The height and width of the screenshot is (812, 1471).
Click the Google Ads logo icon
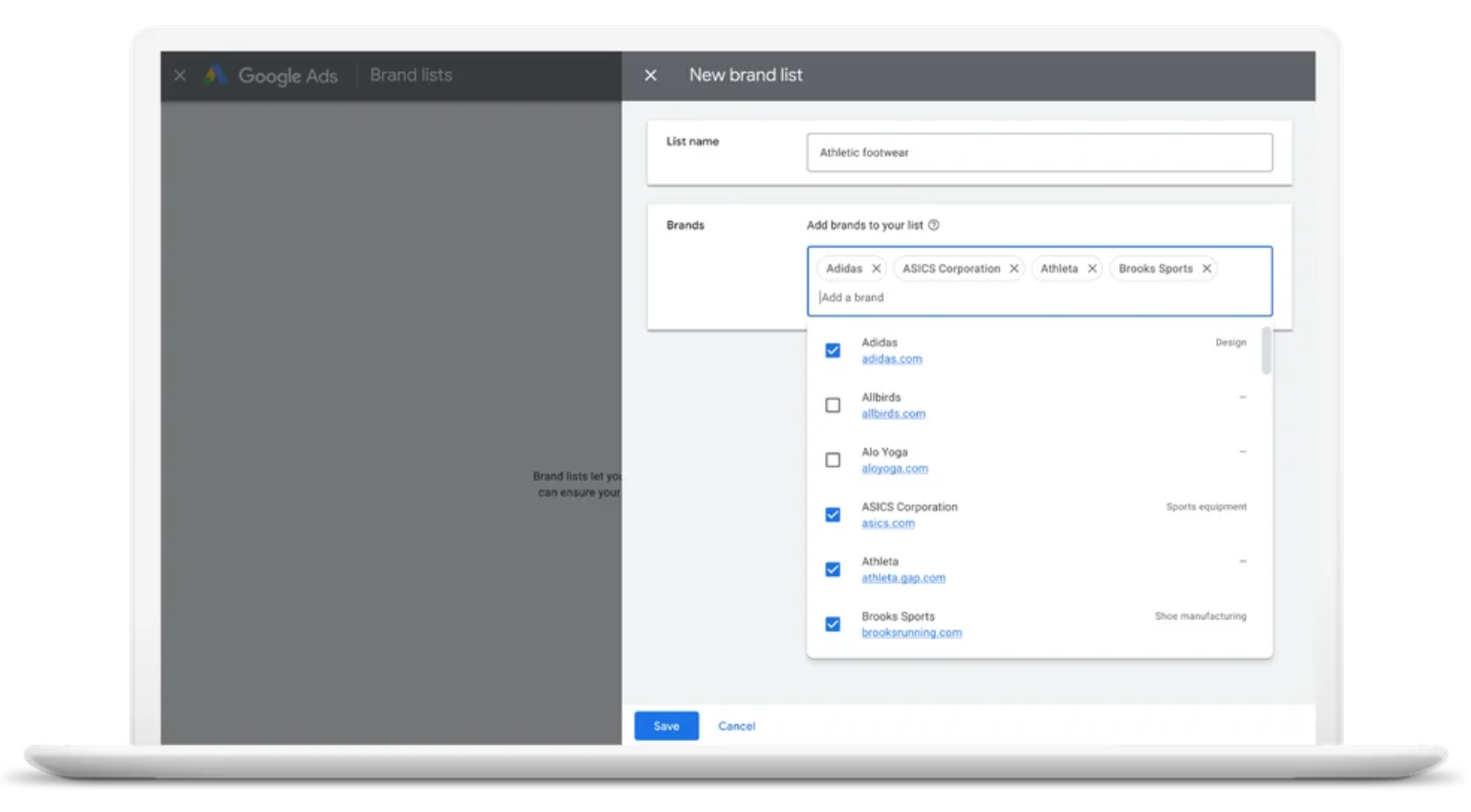[216, 76]
